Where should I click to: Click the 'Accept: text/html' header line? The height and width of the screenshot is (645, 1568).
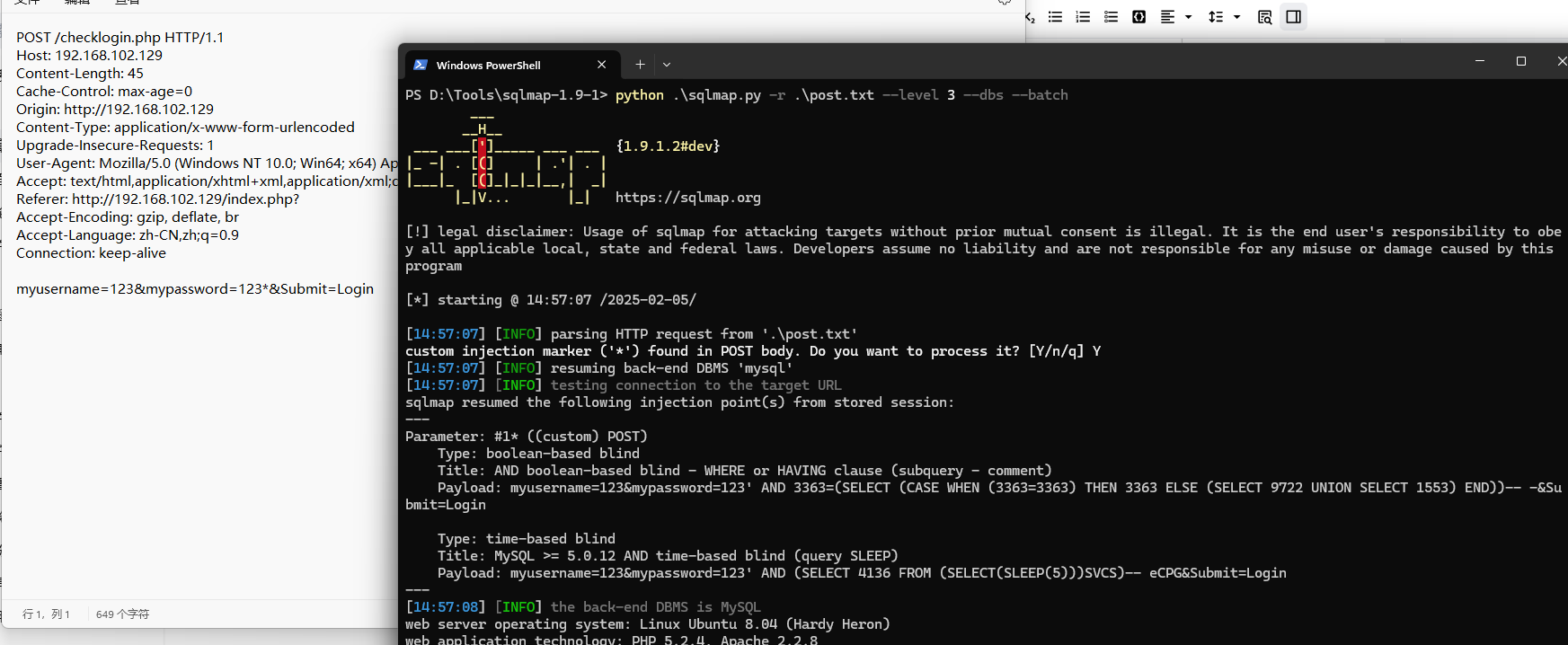coord(207,181)
